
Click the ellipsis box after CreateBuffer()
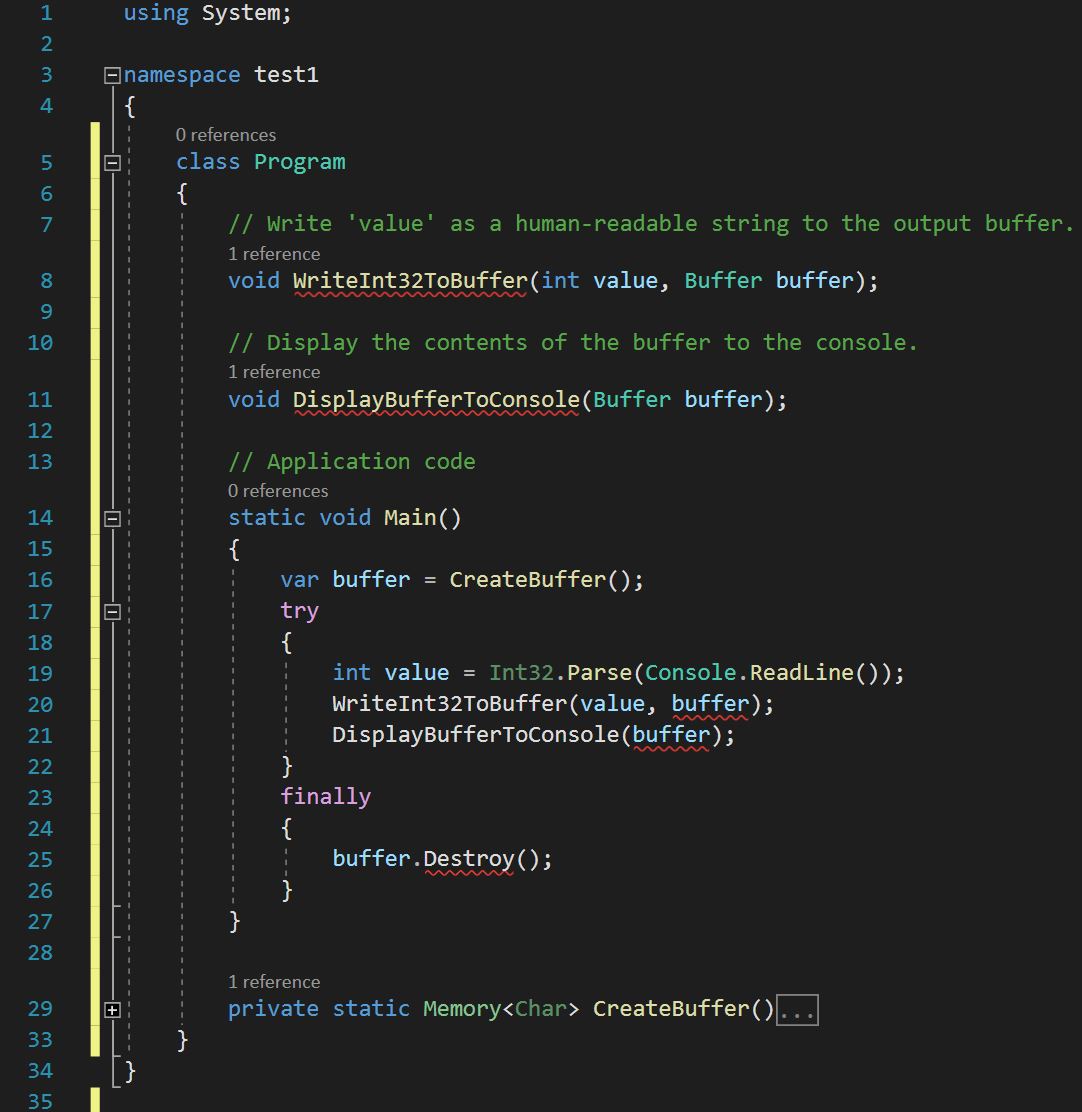tap(797, 1010)
